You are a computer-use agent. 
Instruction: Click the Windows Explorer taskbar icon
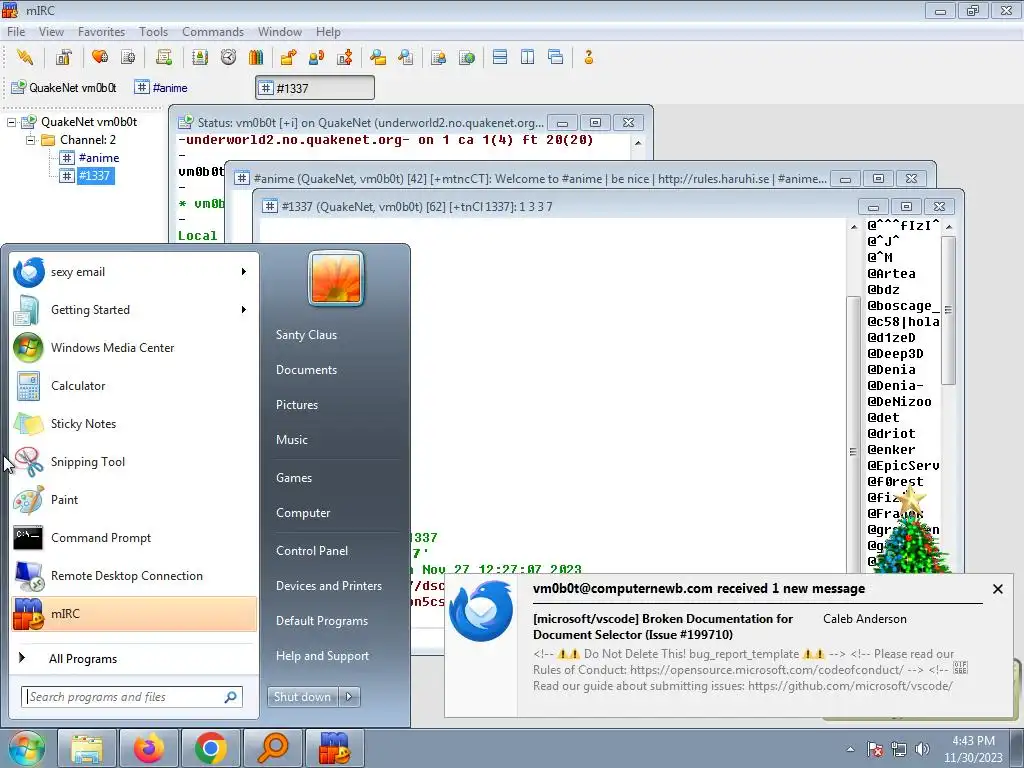pos(87,748)
